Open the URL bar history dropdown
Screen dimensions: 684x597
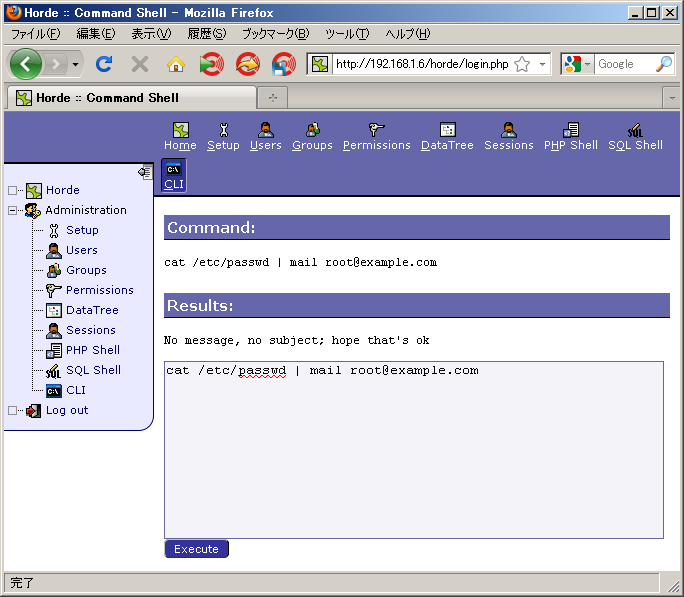pyautogui.click(x=542, y=65)
